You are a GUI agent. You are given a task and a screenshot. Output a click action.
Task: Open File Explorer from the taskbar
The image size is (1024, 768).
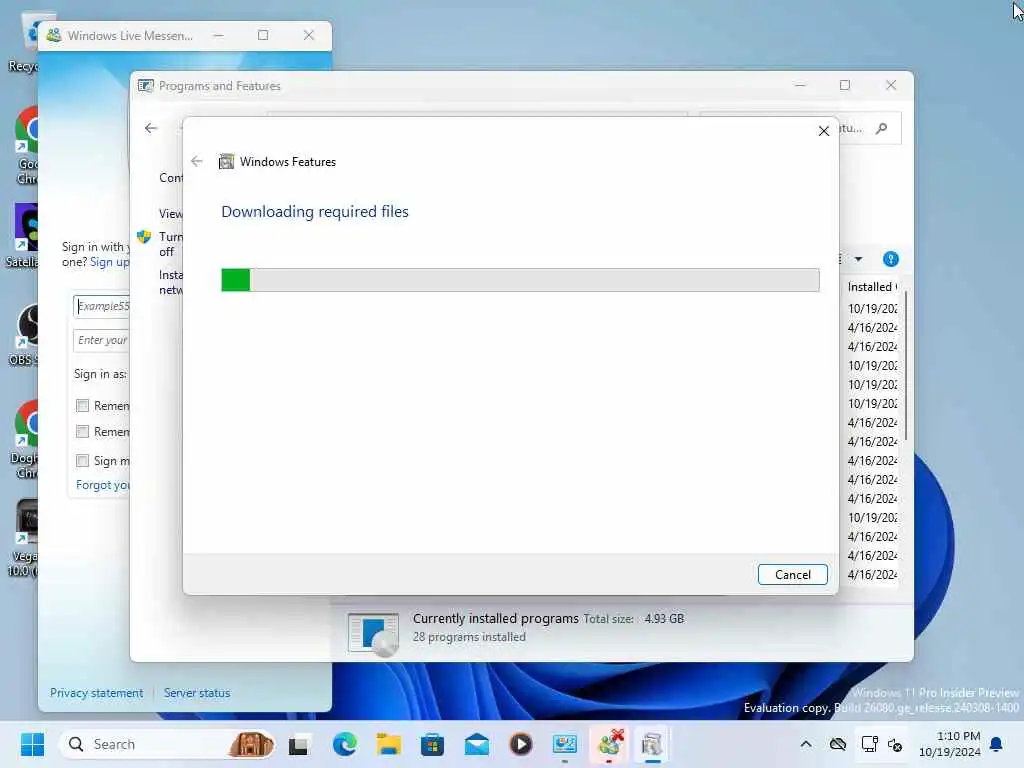389,744
